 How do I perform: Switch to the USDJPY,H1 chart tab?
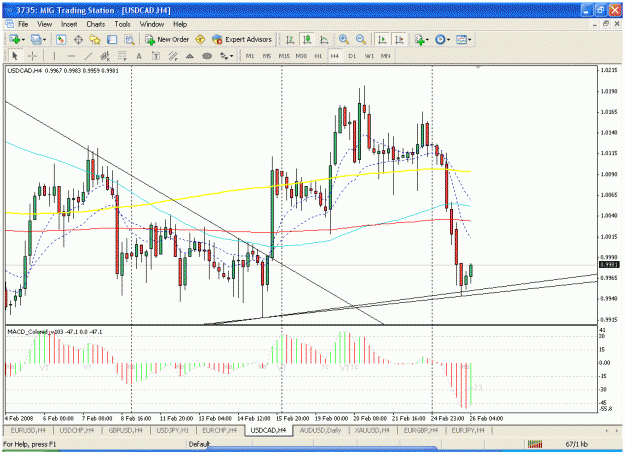click(172, 430)
